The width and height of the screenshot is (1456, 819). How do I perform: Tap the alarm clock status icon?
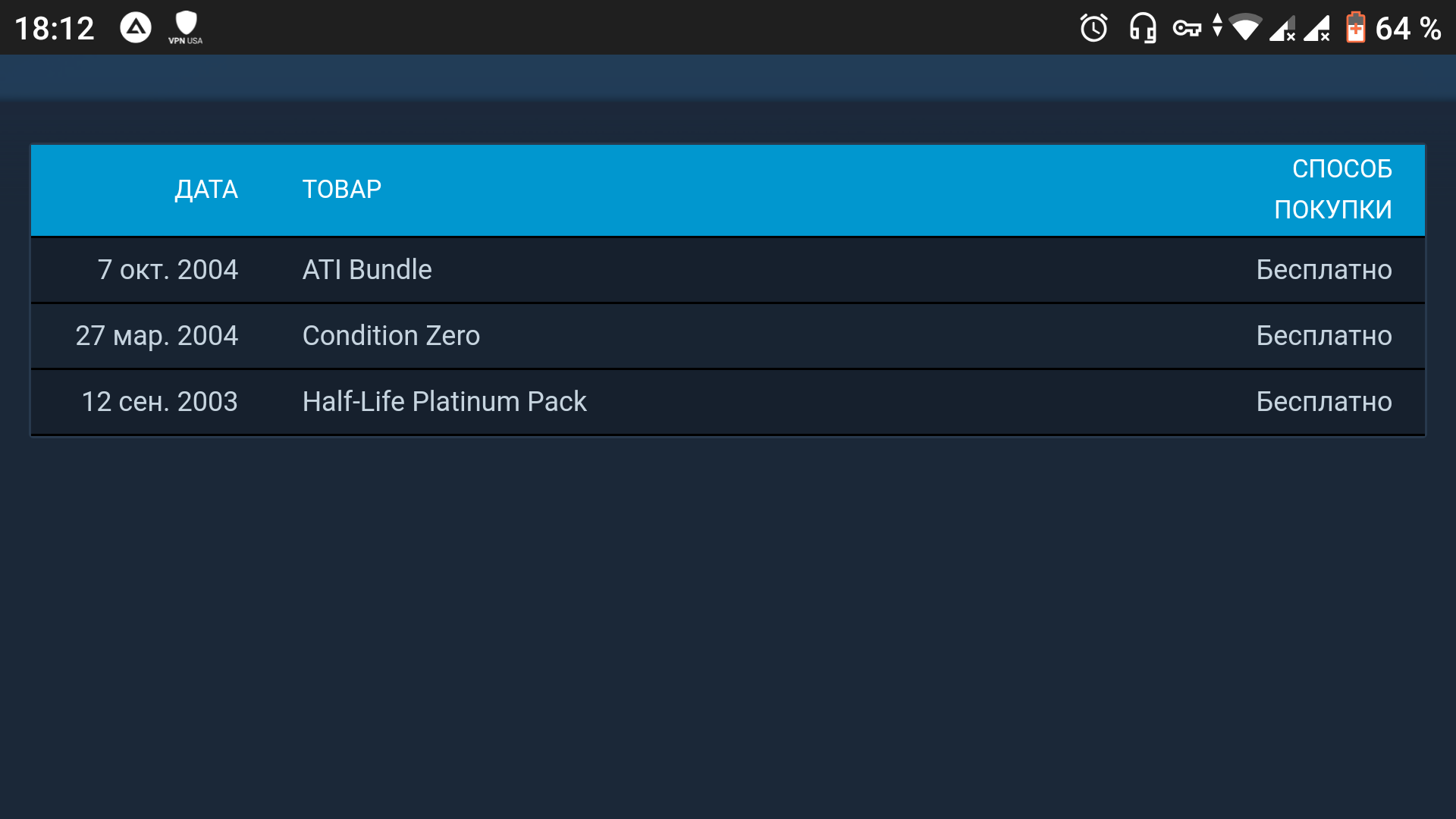(x=1094, y=28)
